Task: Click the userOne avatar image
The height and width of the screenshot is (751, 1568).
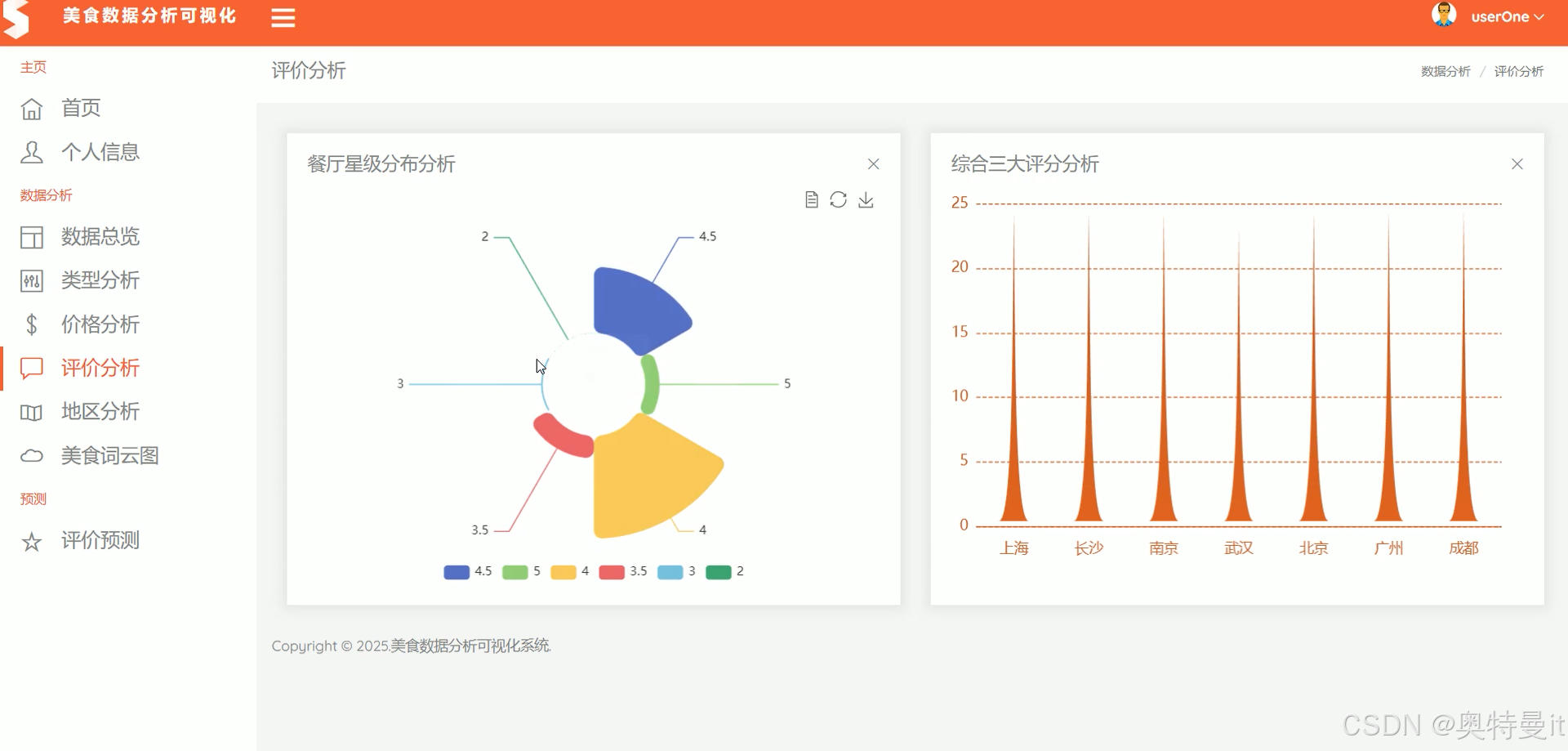Action: (x=1444, y=15)
